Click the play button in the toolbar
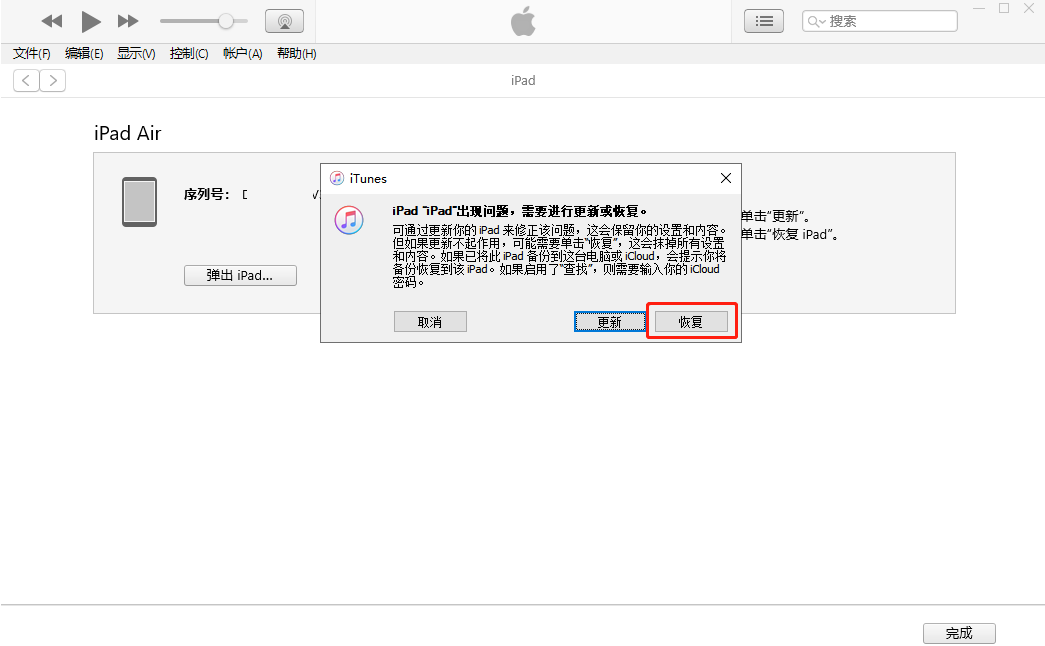The image size is (1045, 646). pos(91,20)
